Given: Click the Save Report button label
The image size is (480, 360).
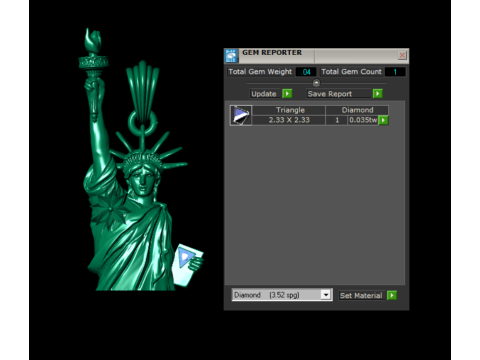Looking at the screenshot, I should tap(339, 94).
